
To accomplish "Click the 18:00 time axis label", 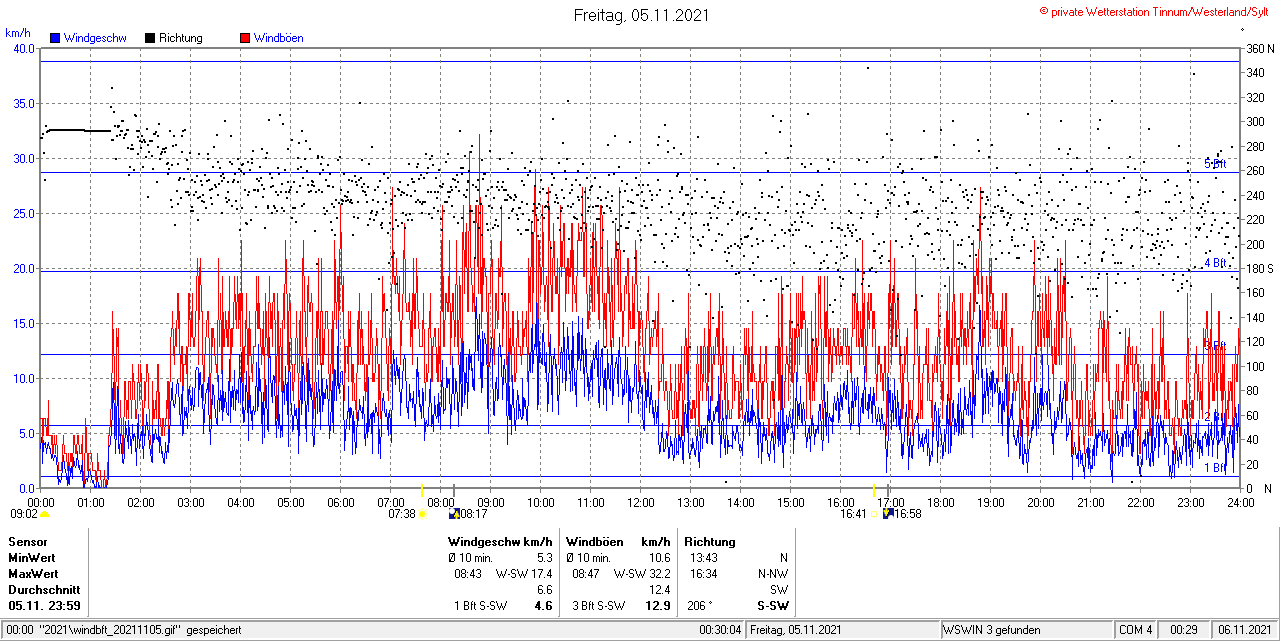I will [940, 502].
